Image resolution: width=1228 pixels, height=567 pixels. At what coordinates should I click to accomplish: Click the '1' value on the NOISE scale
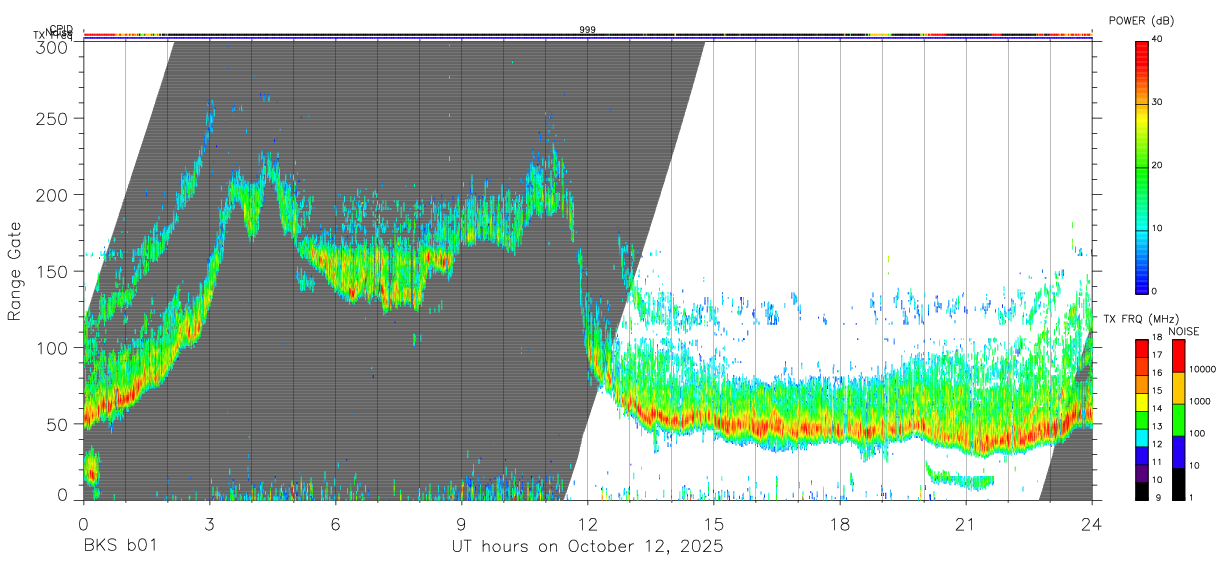pyautogui.click(x=1191, y=497)
